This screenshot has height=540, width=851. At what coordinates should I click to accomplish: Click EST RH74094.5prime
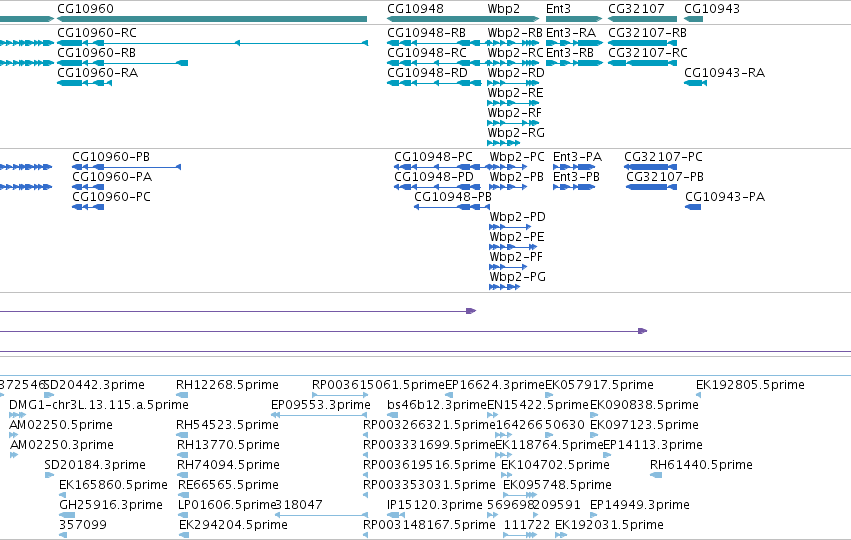click(x=228, y=466)
